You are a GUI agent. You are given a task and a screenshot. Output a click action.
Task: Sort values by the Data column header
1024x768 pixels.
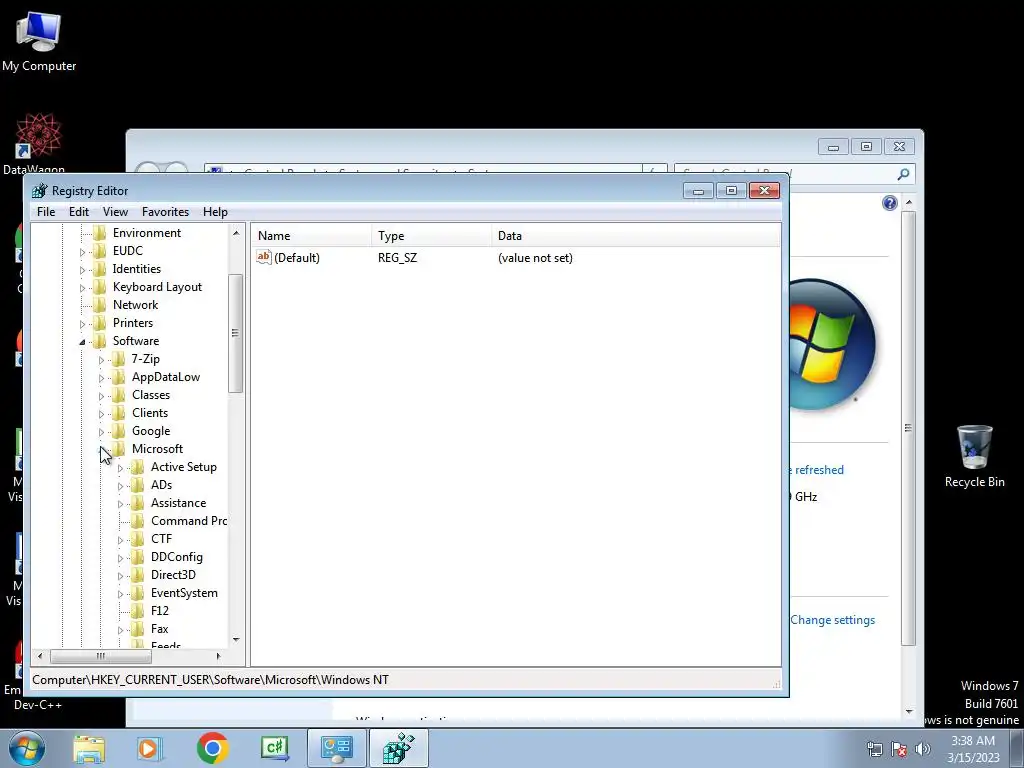coord(635,236)
